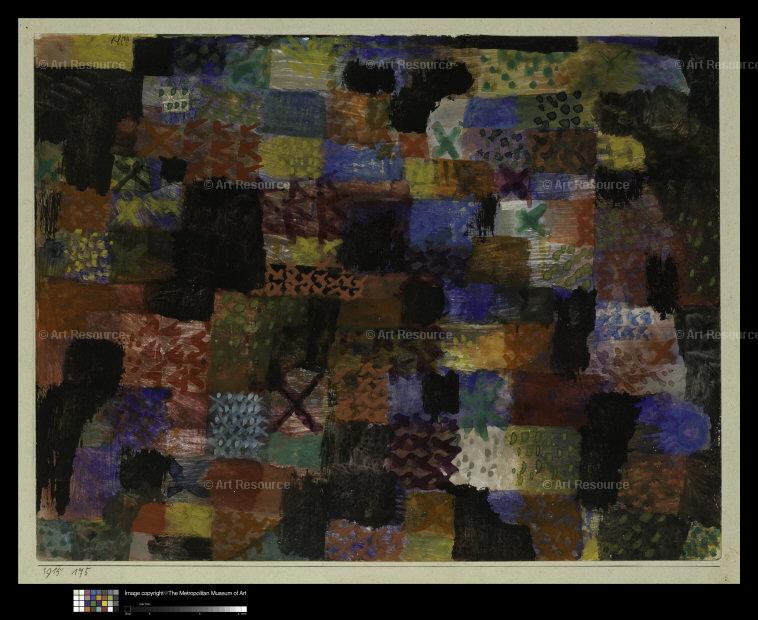The width and height of the screenshot is (758, 620).
Task: Click the color calibration chart below painting
Action: (96, 601)
